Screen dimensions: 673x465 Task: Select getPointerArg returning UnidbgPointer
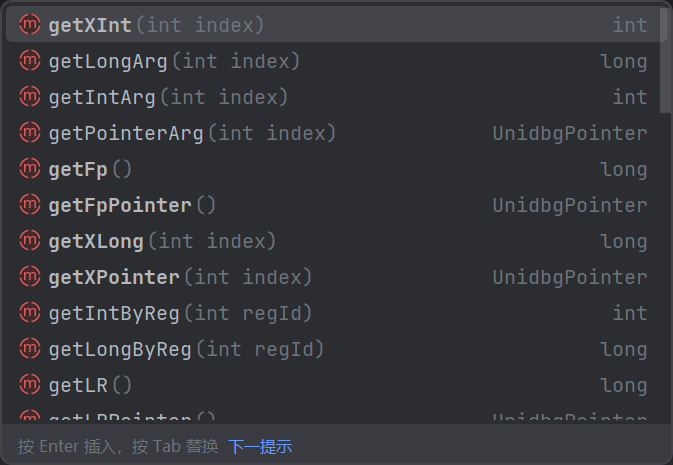(333, 133)
